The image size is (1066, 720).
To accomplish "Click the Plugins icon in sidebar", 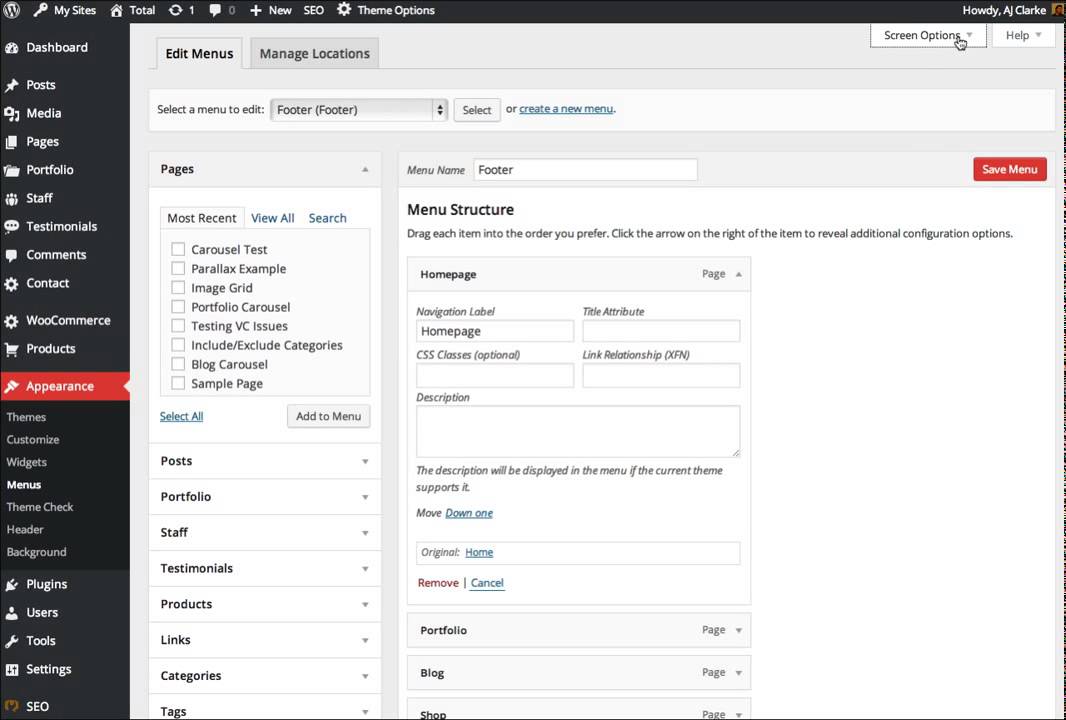I will 12,585.
